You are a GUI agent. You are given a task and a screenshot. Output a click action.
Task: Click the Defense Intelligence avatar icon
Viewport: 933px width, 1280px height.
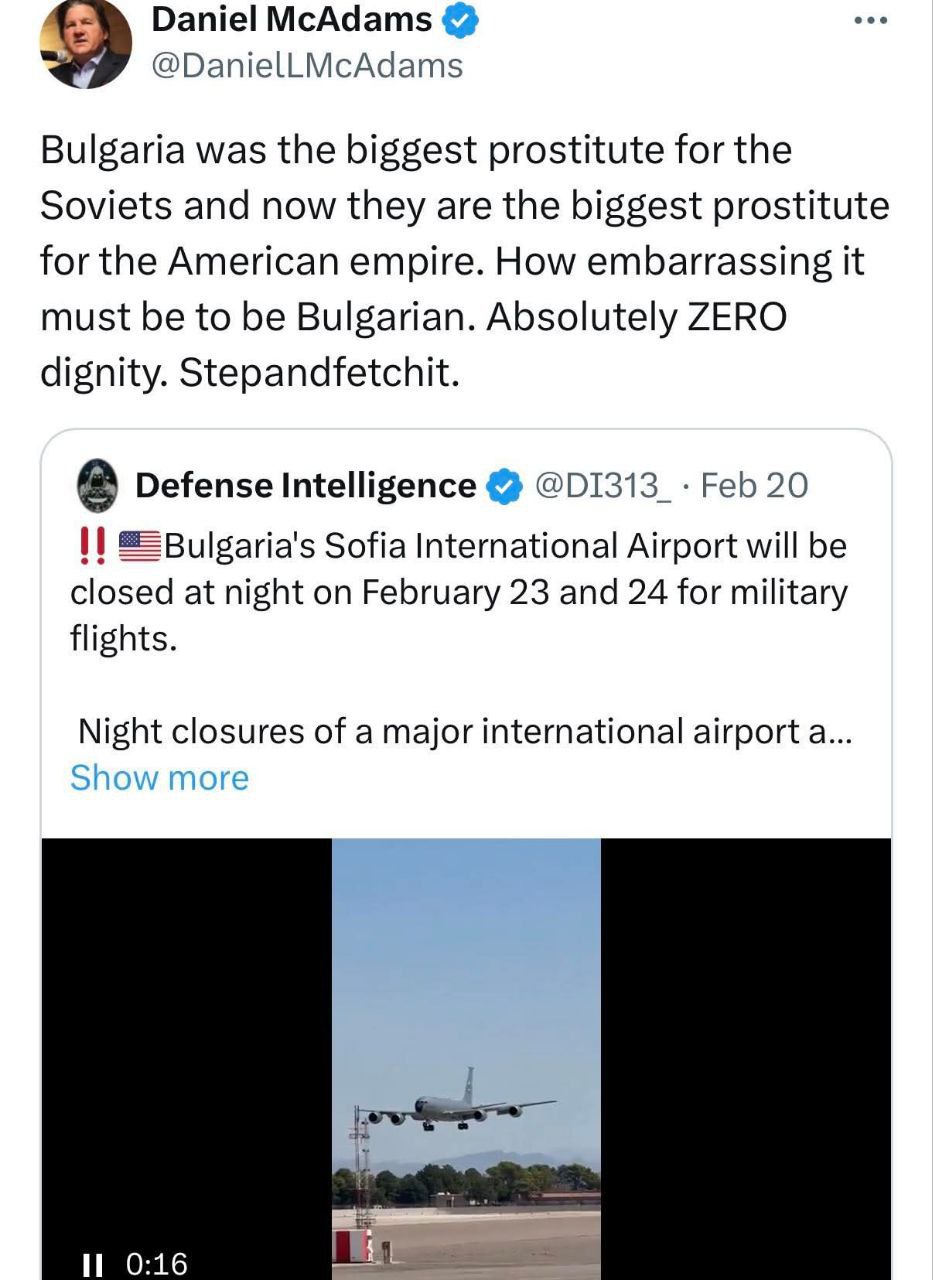click(x=99, y=485)
